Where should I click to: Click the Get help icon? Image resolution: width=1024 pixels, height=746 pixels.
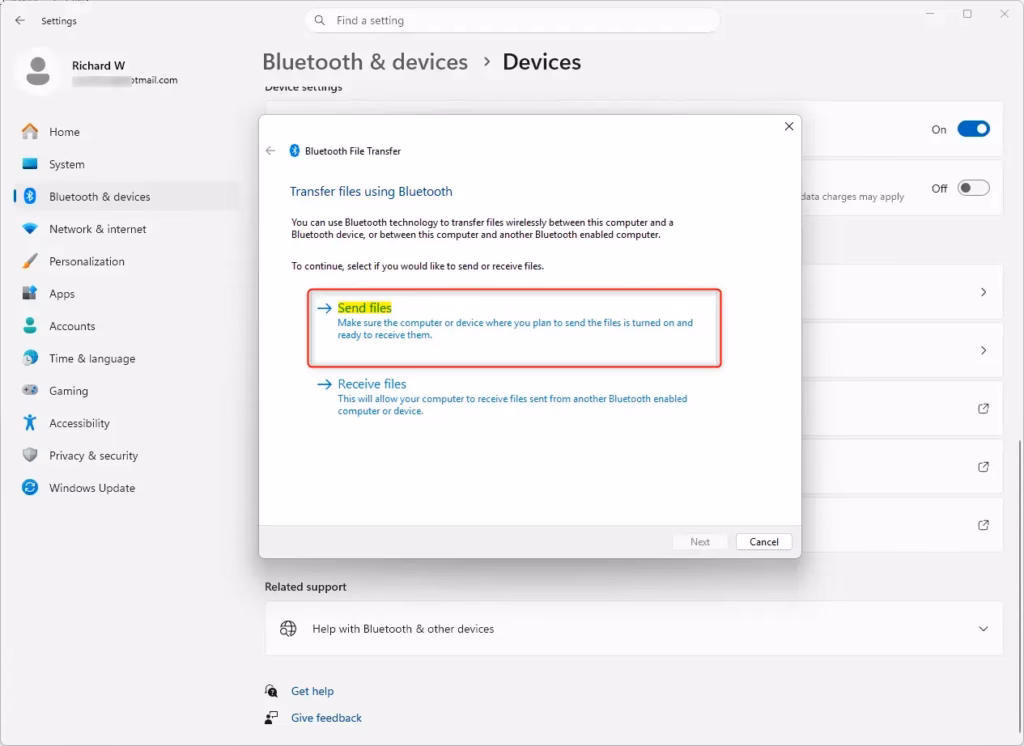click(271, 690)
